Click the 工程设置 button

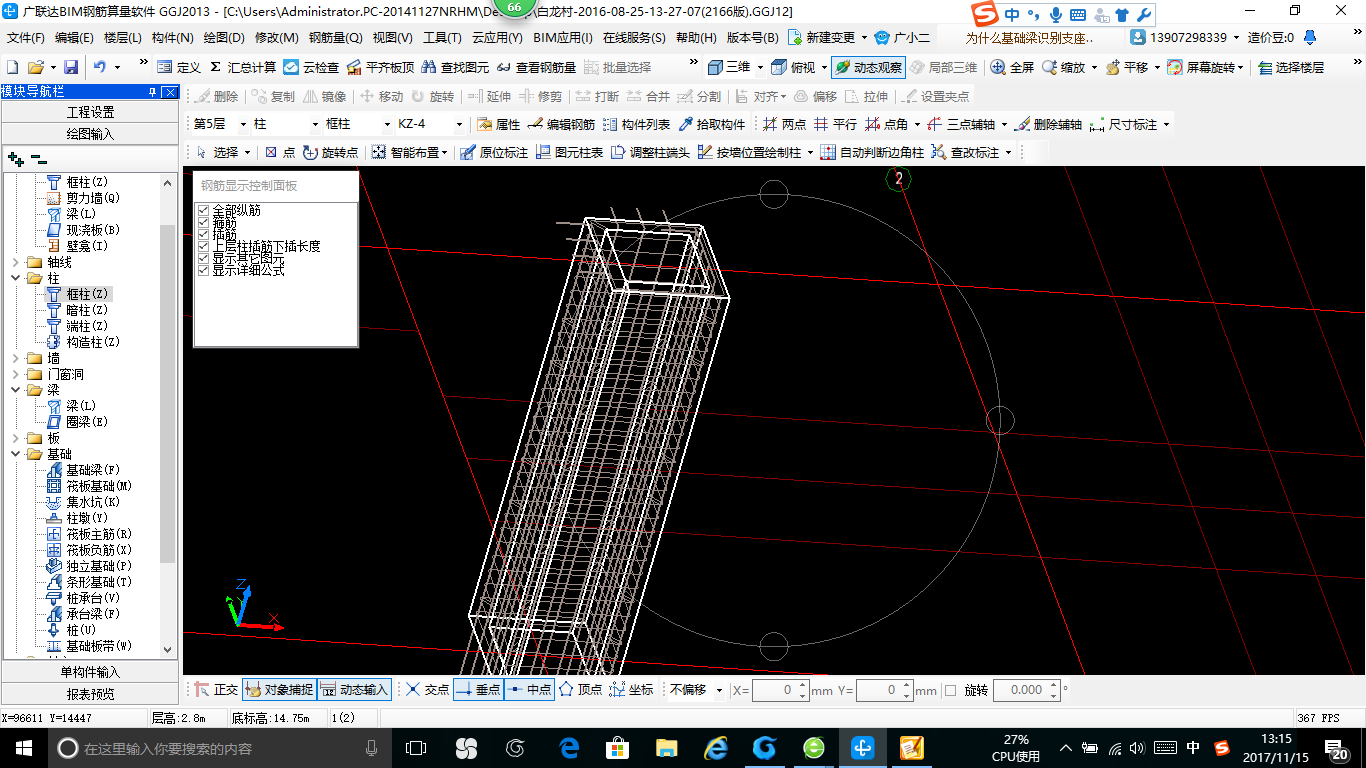(x=91, y=112)
